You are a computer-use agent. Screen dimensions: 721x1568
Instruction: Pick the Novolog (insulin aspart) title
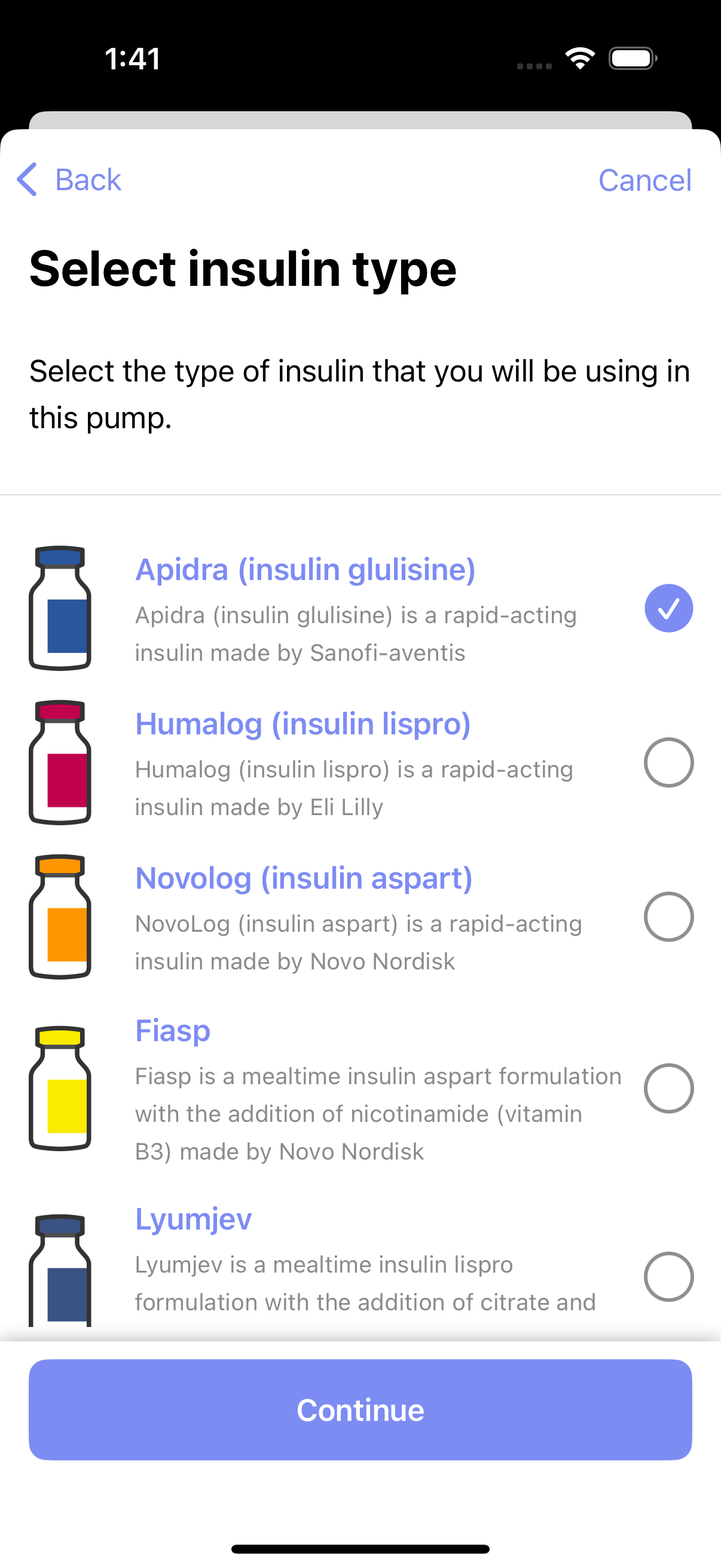click(x=304, y=878)
